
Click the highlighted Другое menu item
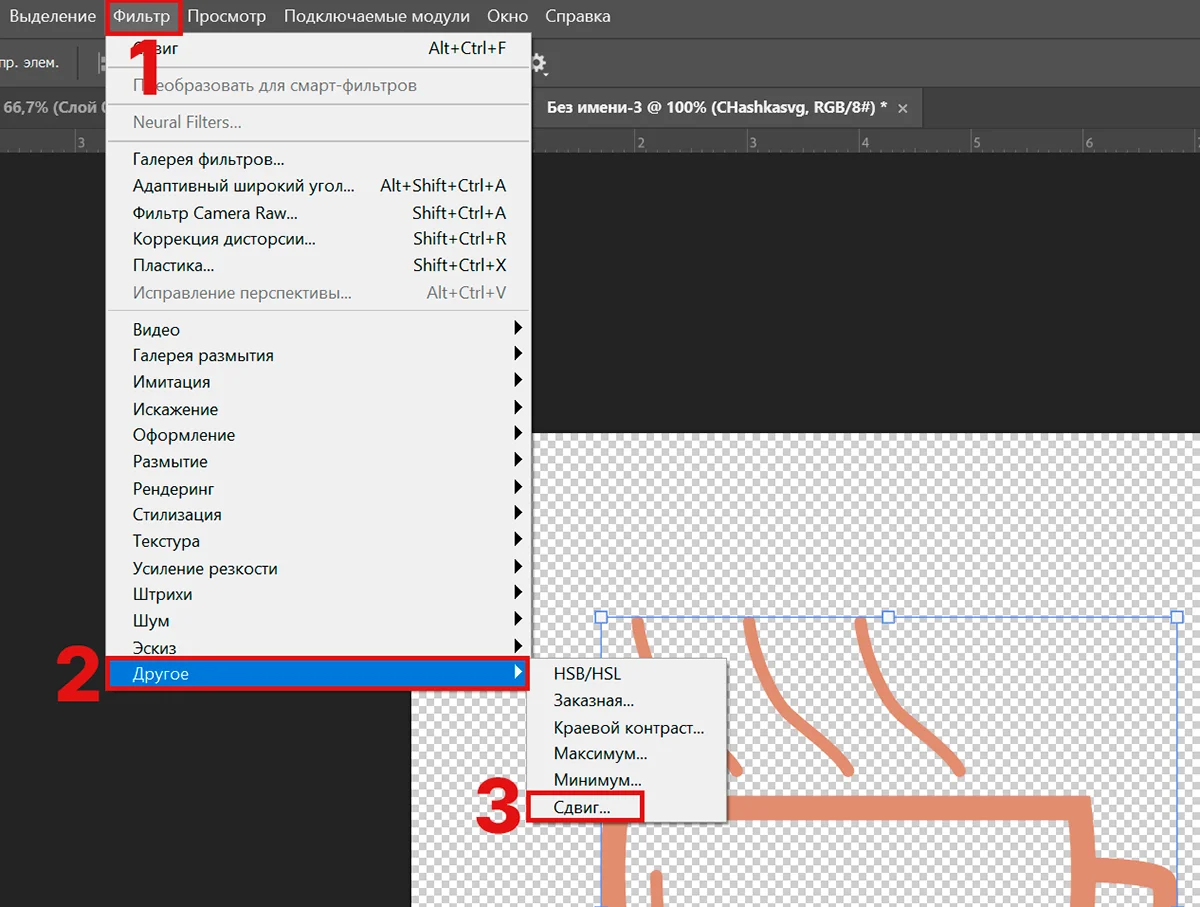coord(318,674)
